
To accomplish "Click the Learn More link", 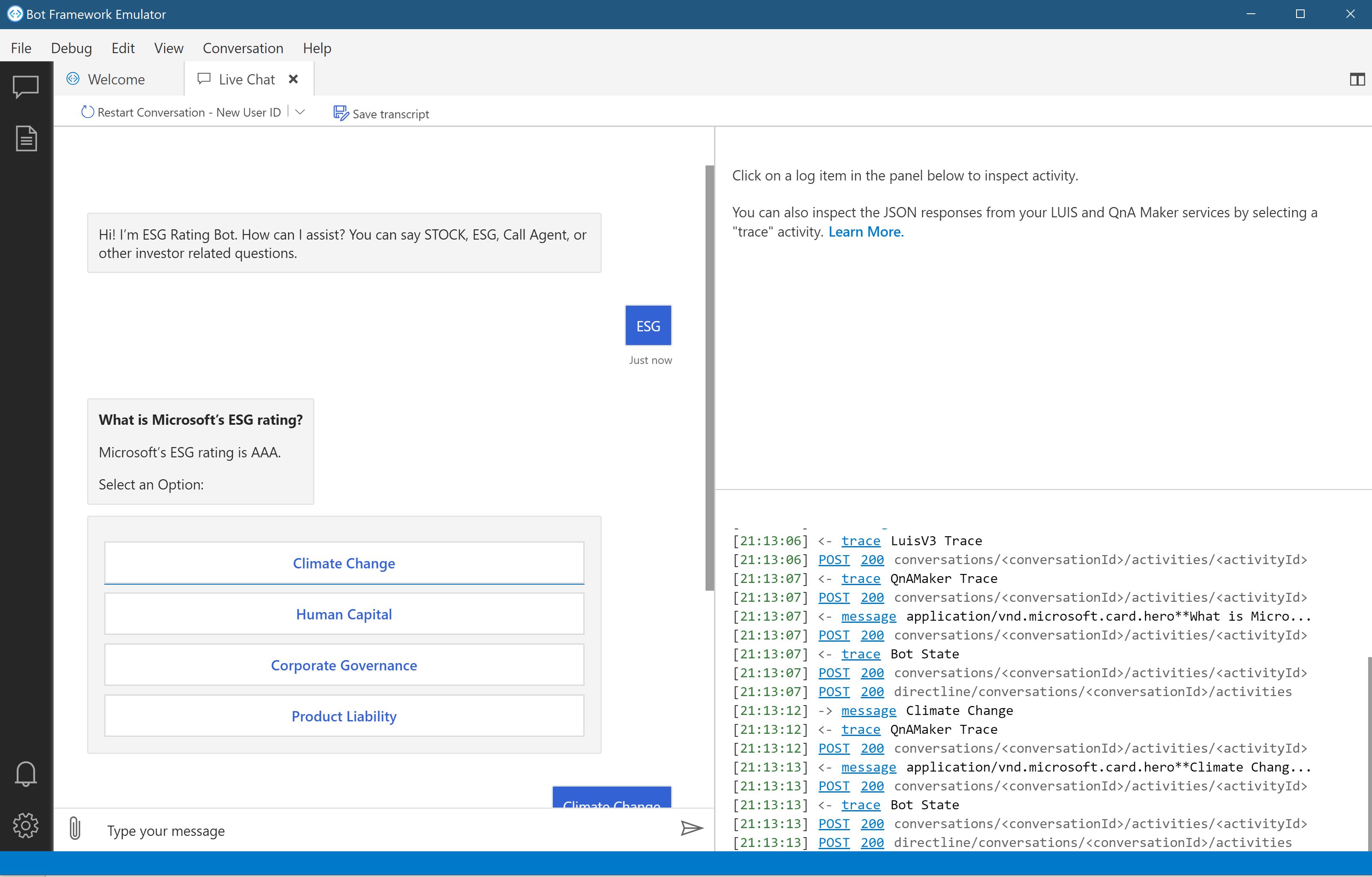I will pyautogui.click(x=866, y=232).
